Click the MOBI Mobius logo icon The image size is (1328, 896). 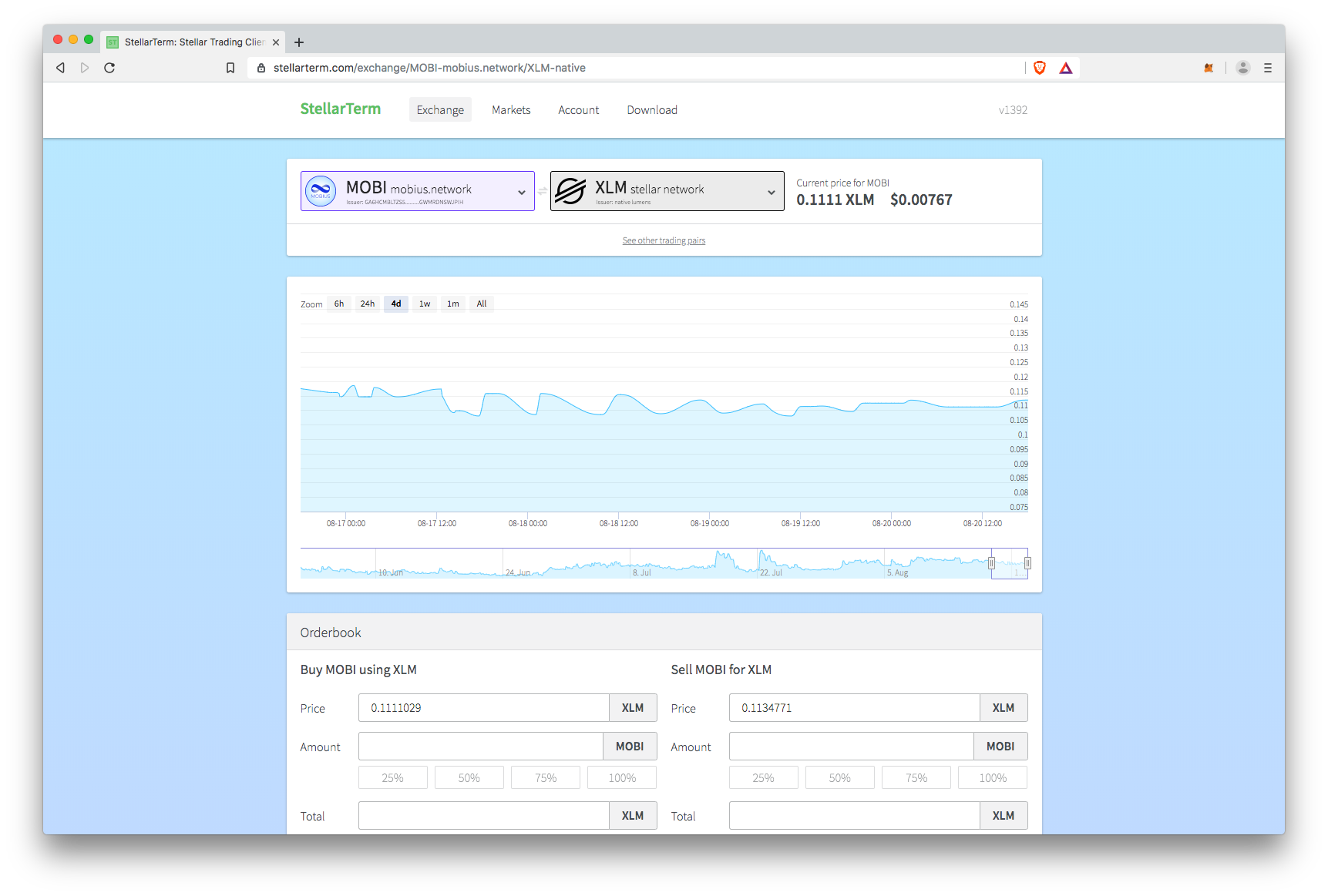click(x=321, y=191)
